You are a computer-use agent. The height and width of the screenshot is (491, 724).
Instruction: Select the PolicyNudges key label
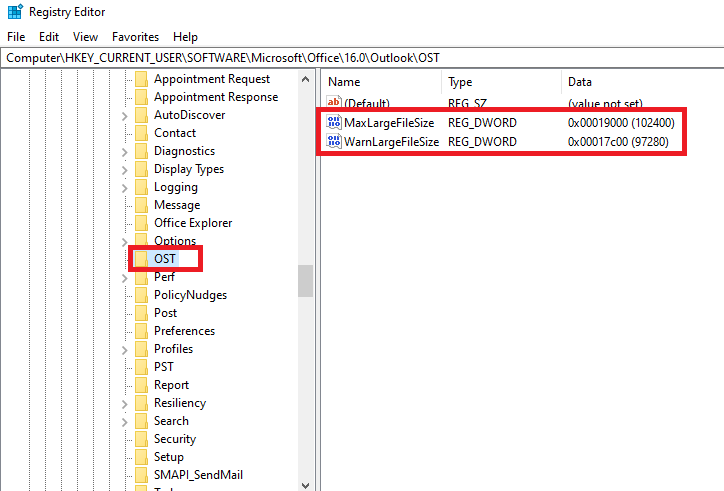190,295
